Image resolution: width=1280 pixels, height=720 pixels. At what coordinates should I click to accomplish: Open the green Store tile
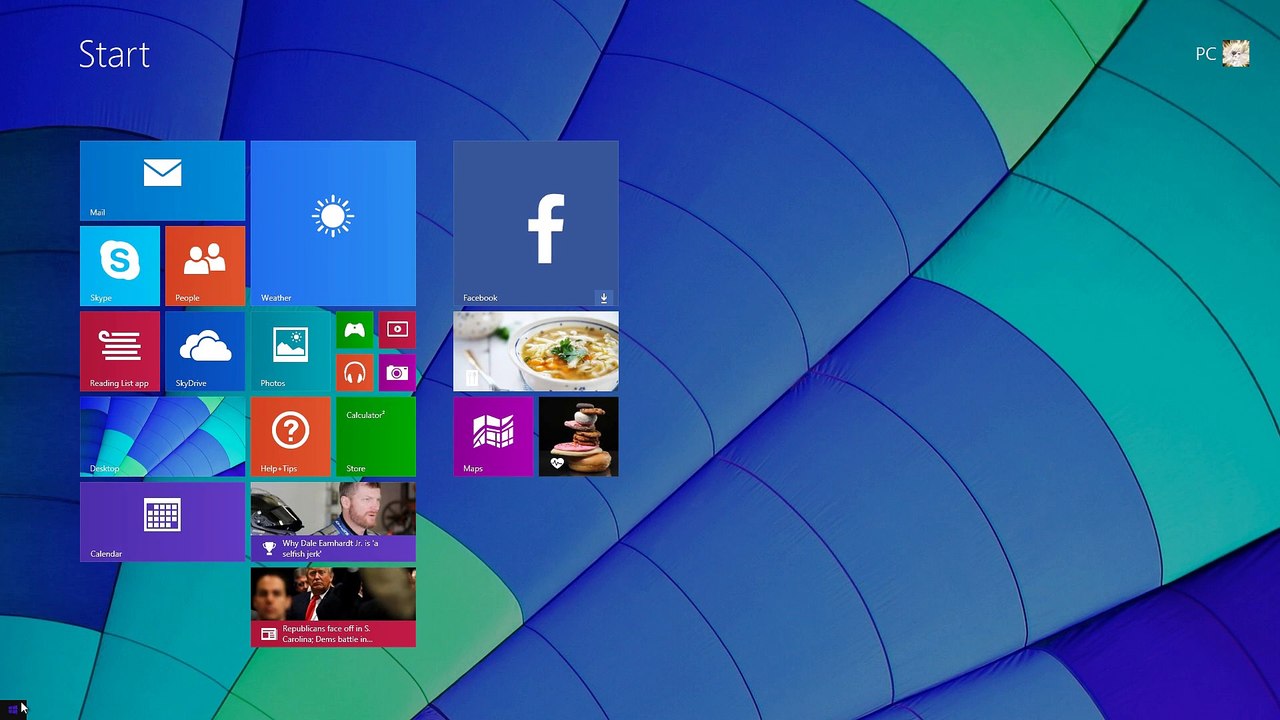376,437
